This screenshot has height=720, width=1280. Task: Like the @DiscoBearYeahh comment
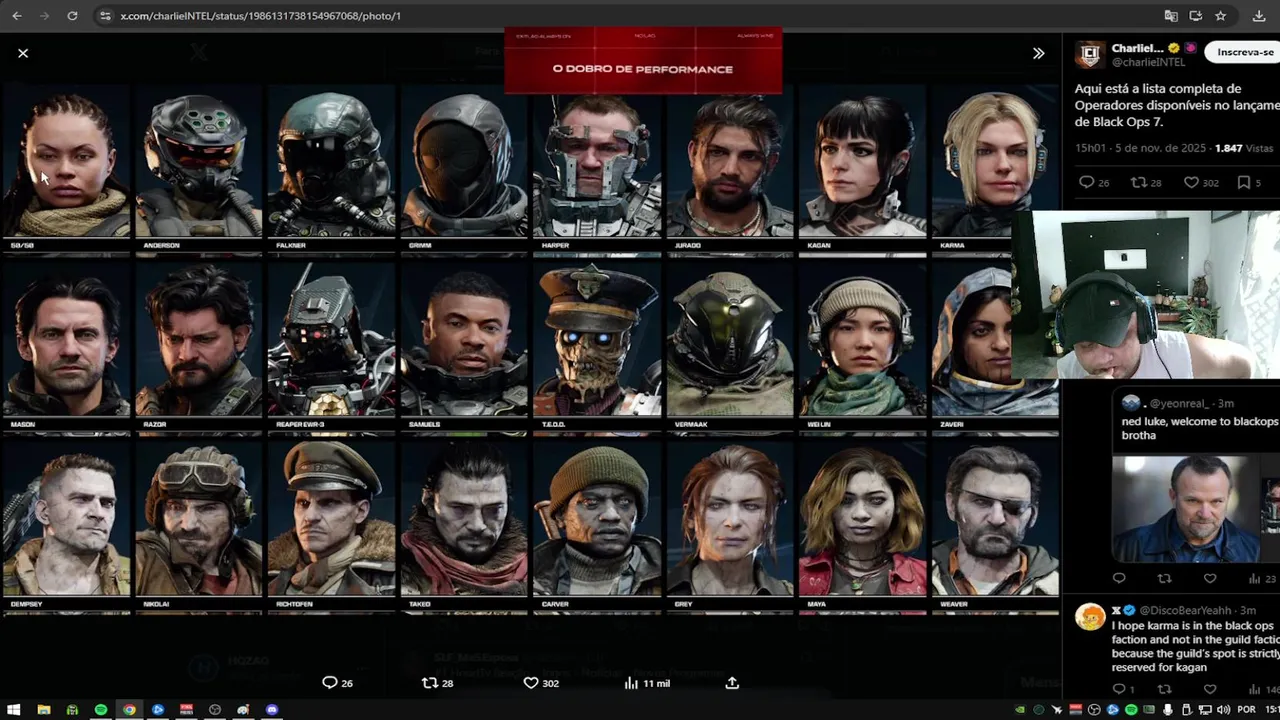pyautogui.click(x=1210, y=689)
